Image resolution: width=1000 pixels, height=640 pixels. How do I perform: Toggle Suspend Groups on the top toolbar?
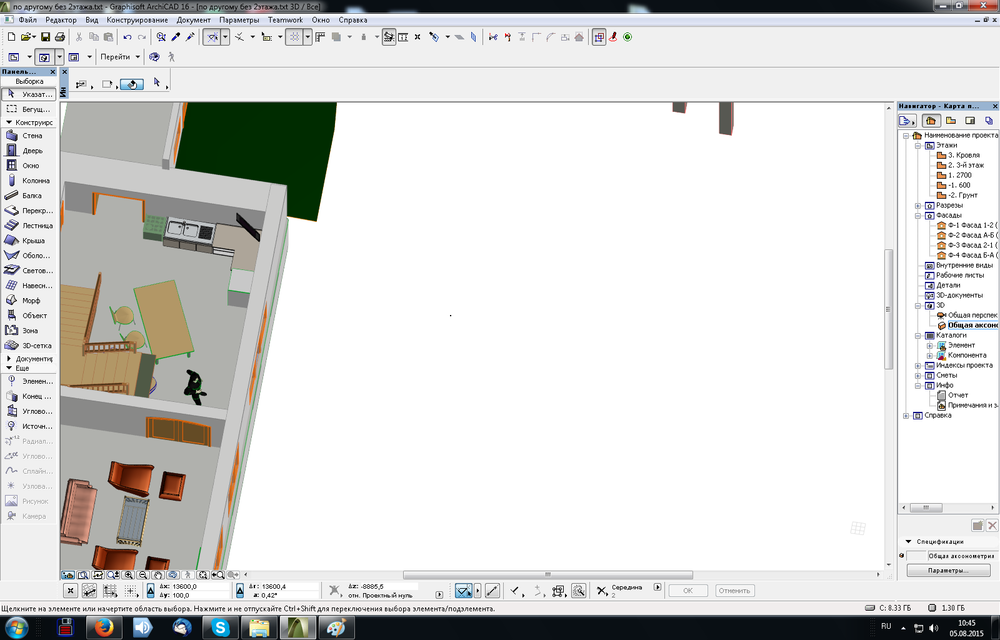(x=600, y=37)
